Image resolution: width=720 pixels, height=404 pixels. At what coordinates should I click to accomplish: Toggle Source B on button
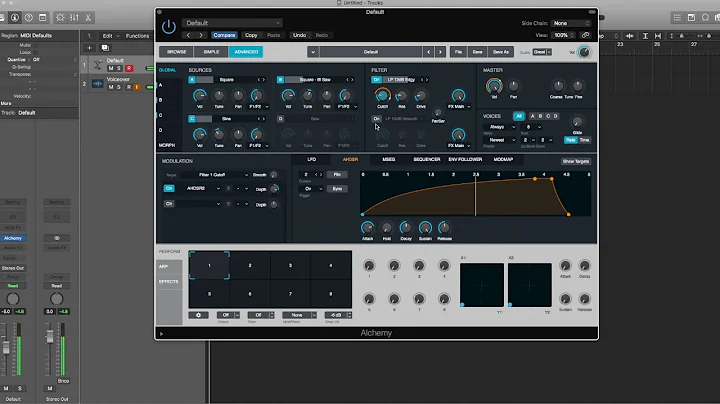click(x=280, y=79)
